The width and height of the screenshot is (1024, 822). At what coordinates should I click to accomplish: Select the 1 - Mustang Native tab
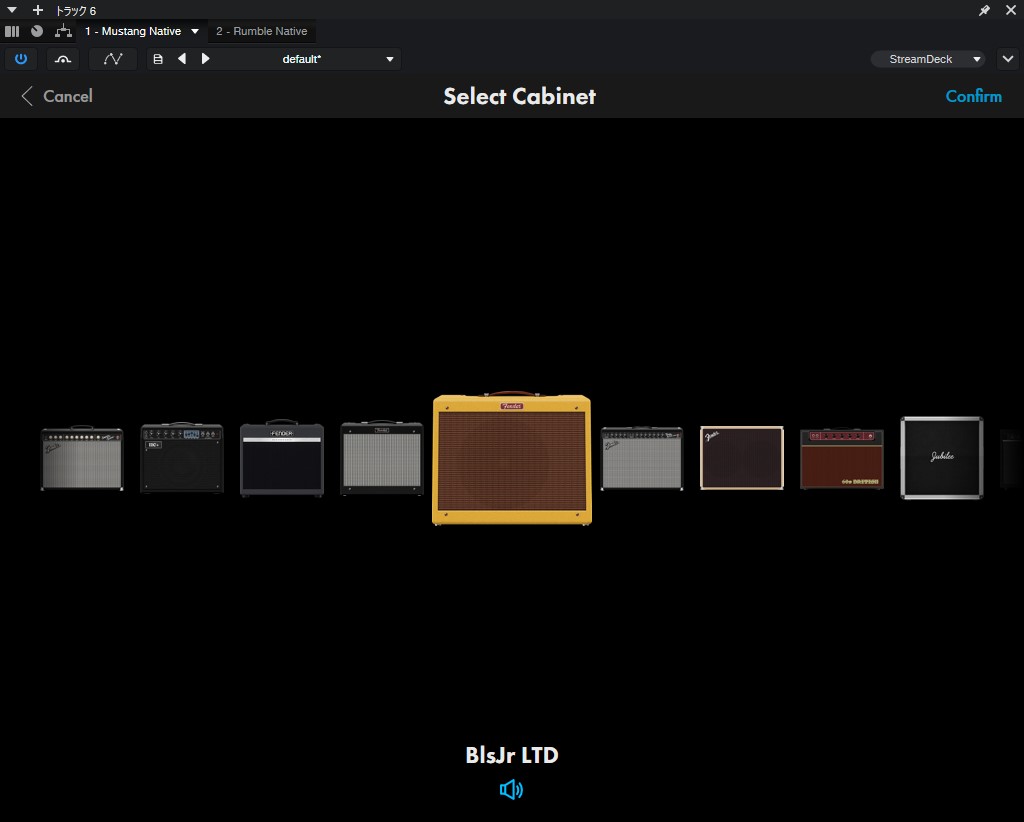click(x=132, y=31)
